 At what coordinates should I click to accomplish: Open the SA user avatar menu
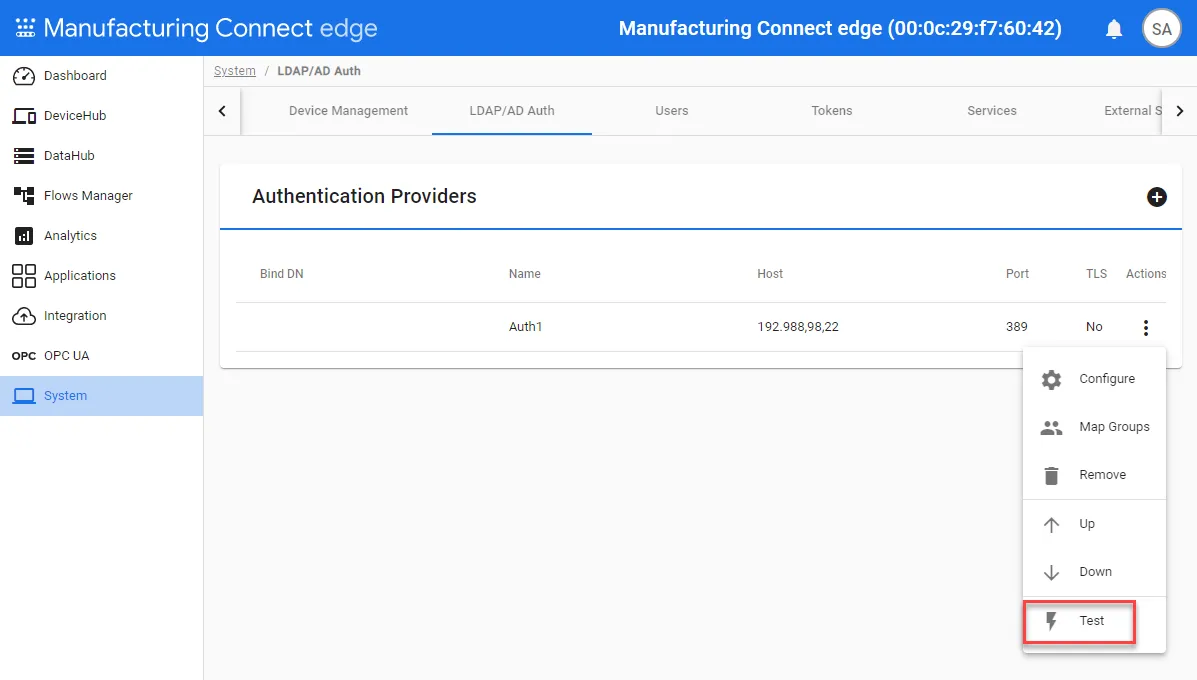pyautogui.click(x=1161, y=29)
